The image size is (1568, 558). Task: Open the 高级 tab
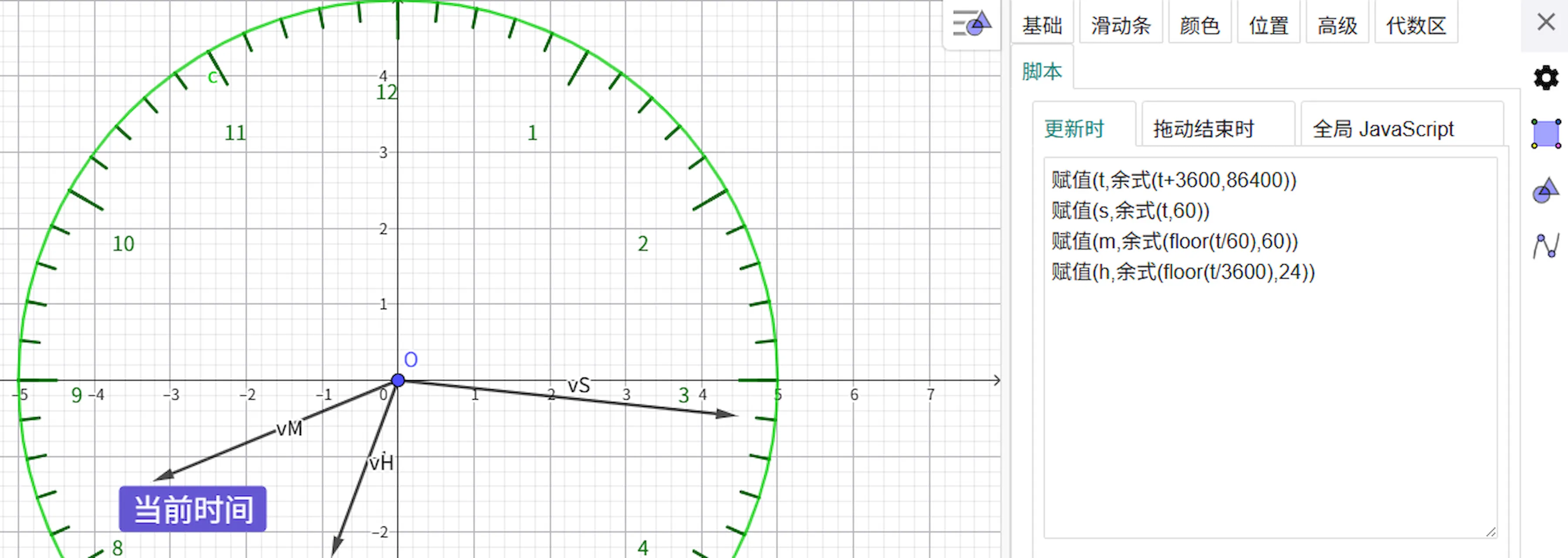coord(1337,26)
